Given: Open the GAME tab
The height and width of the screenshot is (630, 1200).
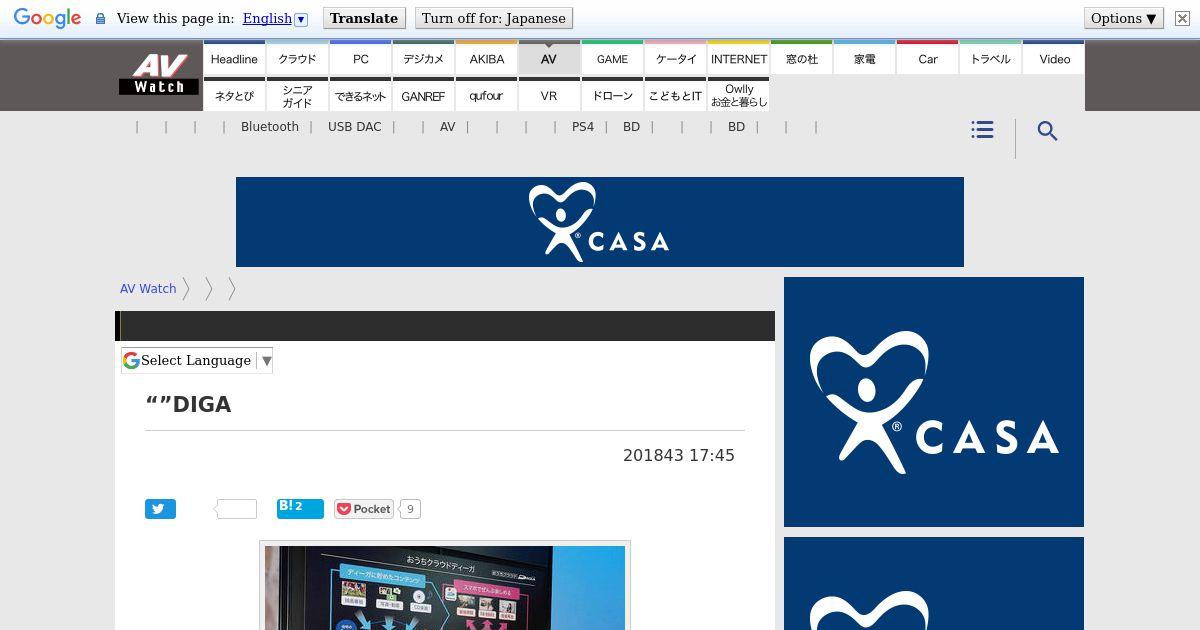Looking at the screenshot, I should point(612,58).
